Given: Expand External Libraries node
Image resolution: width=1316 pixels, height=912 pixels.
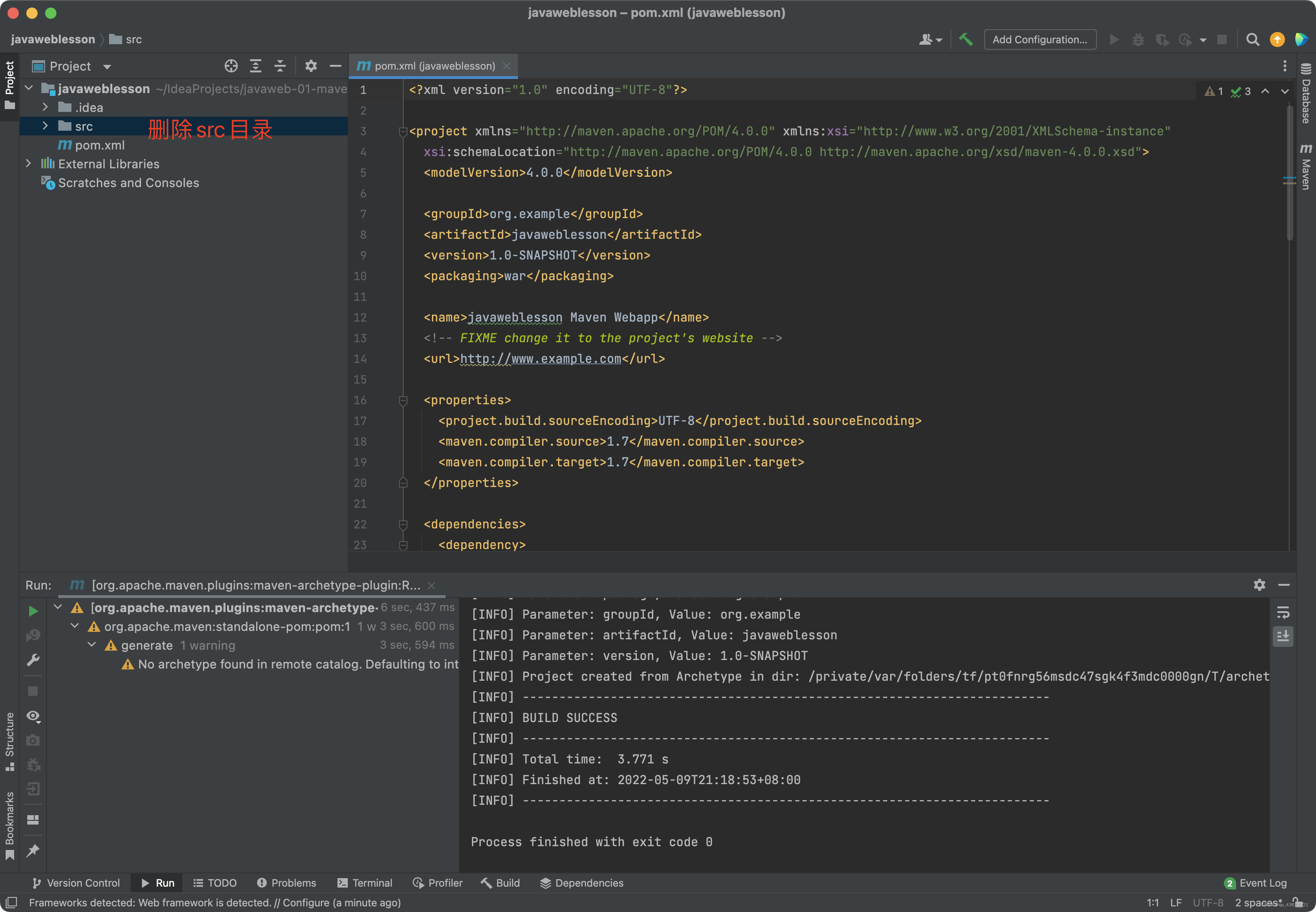Looking at the screenshot, I should tap(29, 164).
